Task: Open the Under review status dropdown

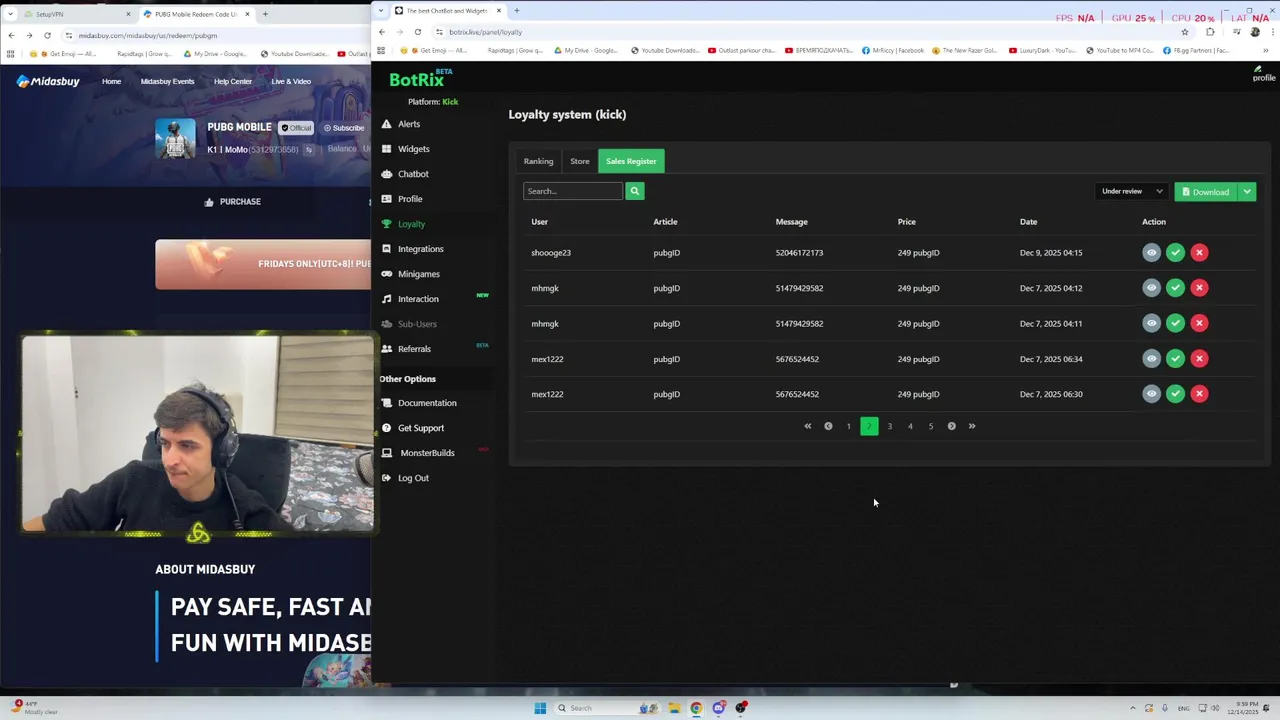Action: 1132,191
